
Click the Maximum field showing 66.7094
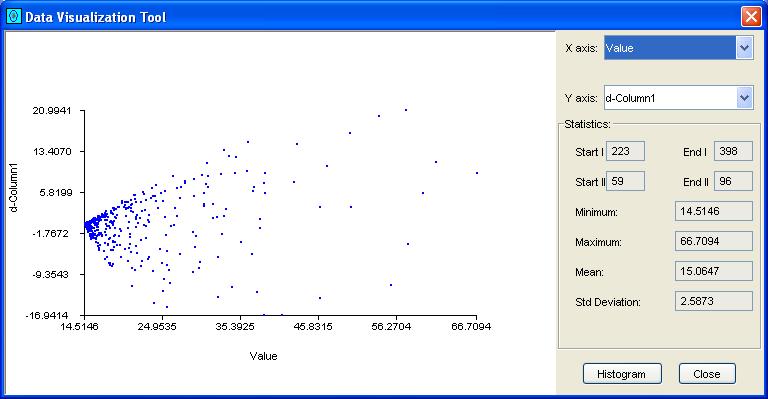714,241
